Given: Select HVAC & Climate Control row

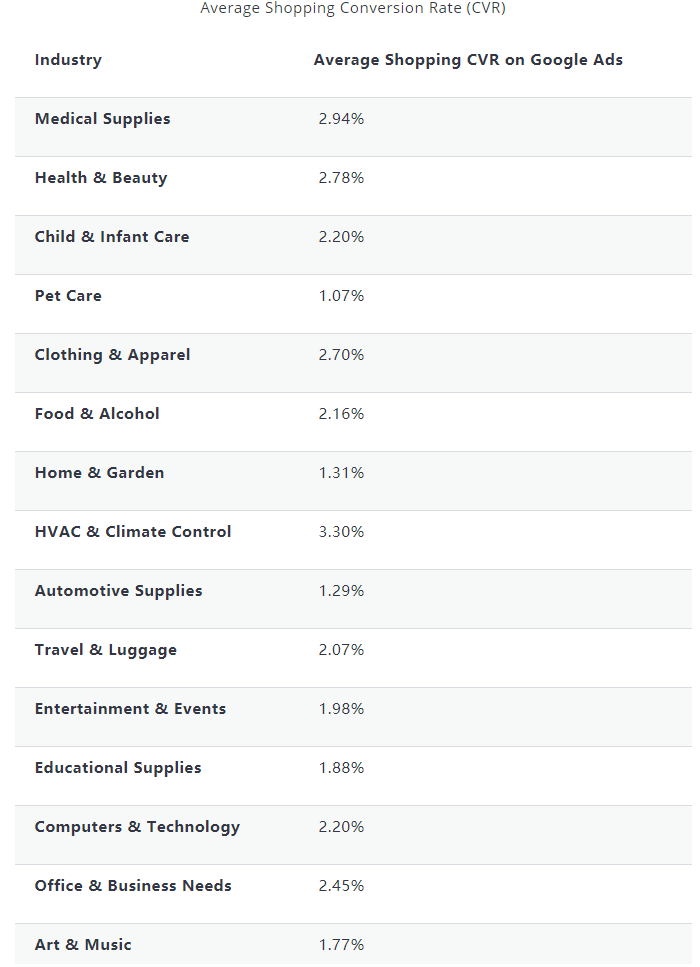Looking at the screenshot, I should (353, 540).
